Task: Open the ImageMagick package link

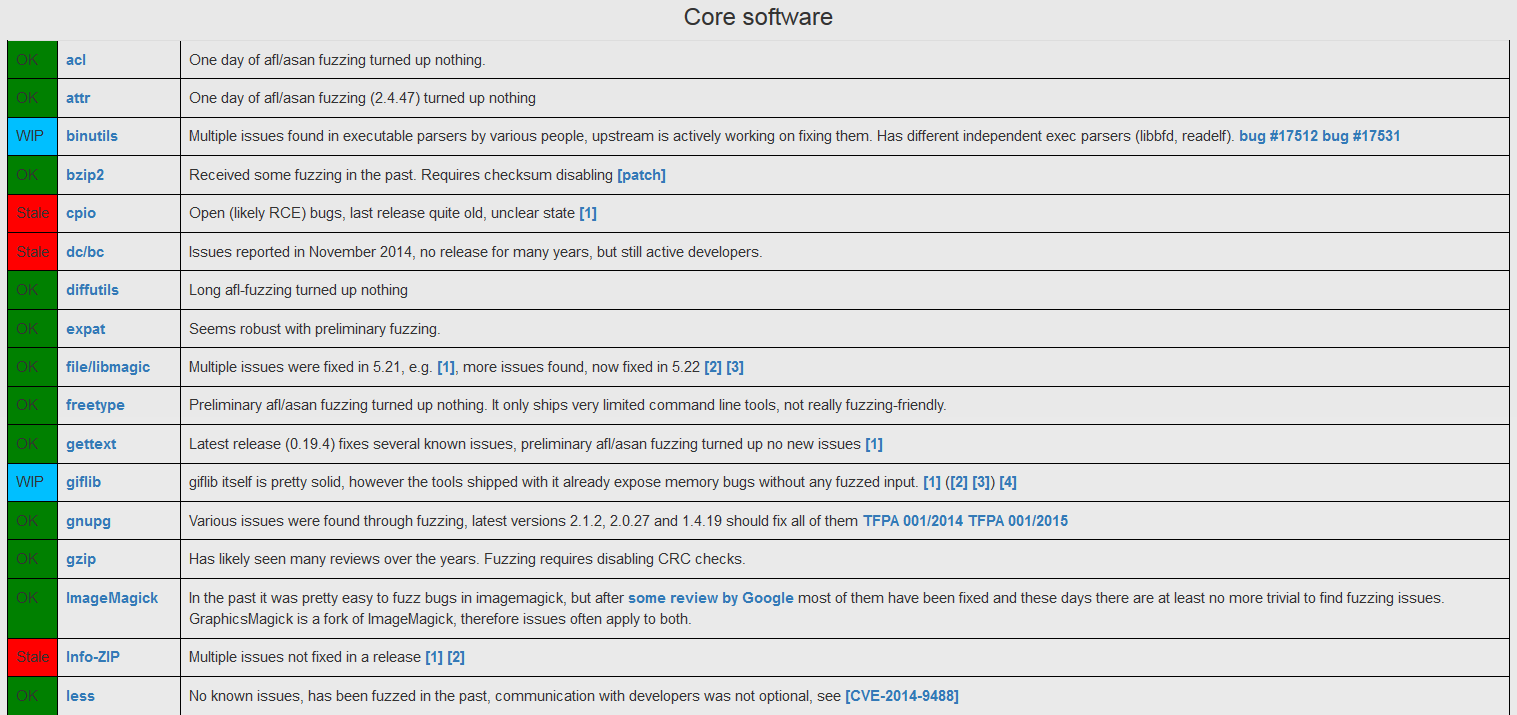Action: pyautogui.click(x=112, y=598)
